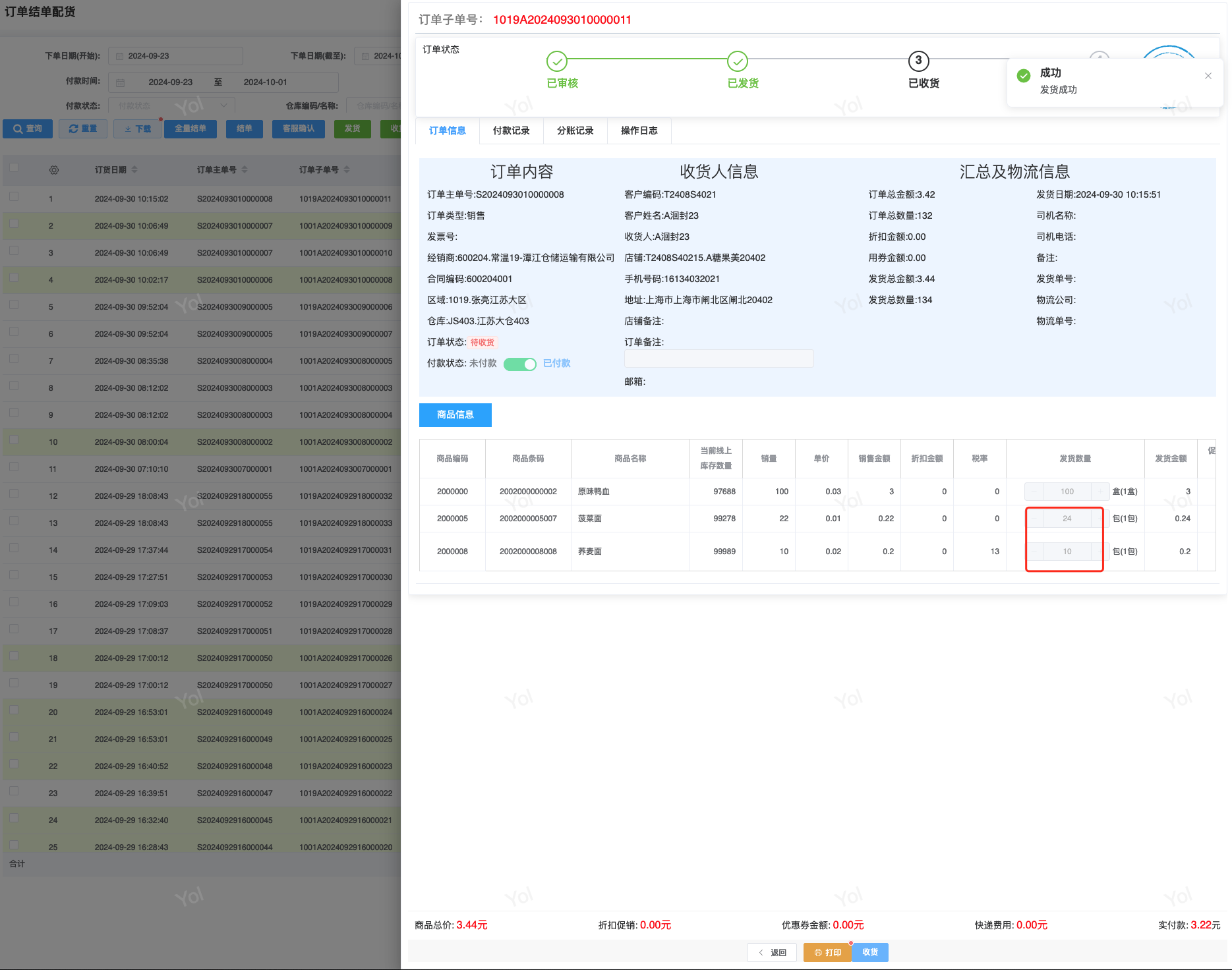
Task: Click the calendar icon in 付款时间 field
Action: click(121, 82)
